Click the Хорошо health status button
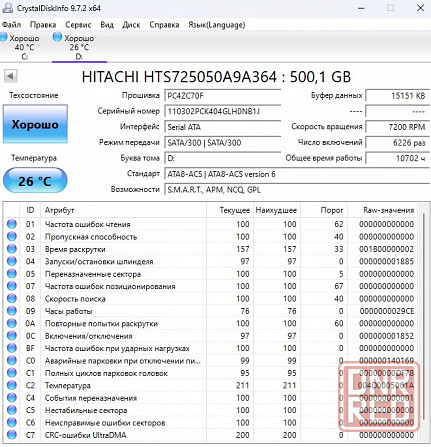 pos(35,124)
